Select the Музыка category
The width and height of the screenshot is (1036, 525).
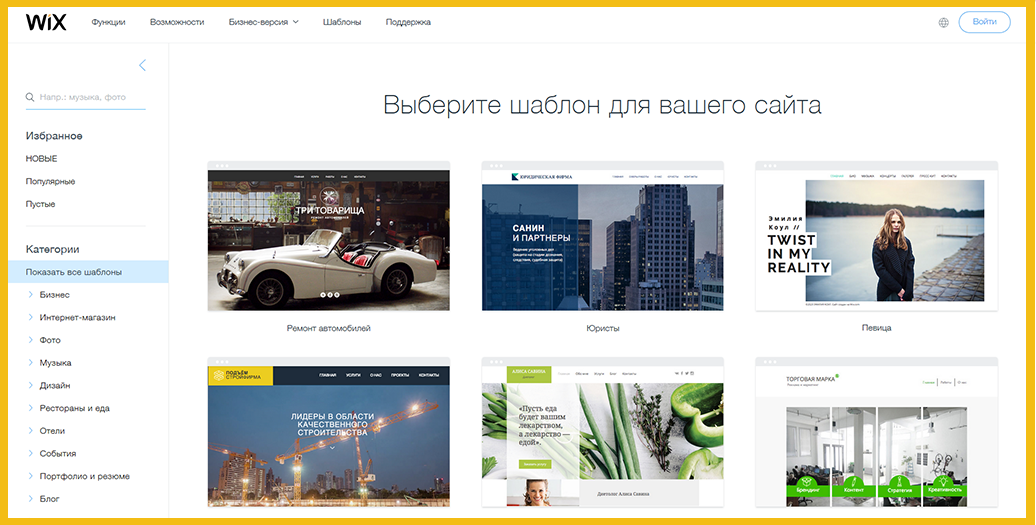coord(55,363)
